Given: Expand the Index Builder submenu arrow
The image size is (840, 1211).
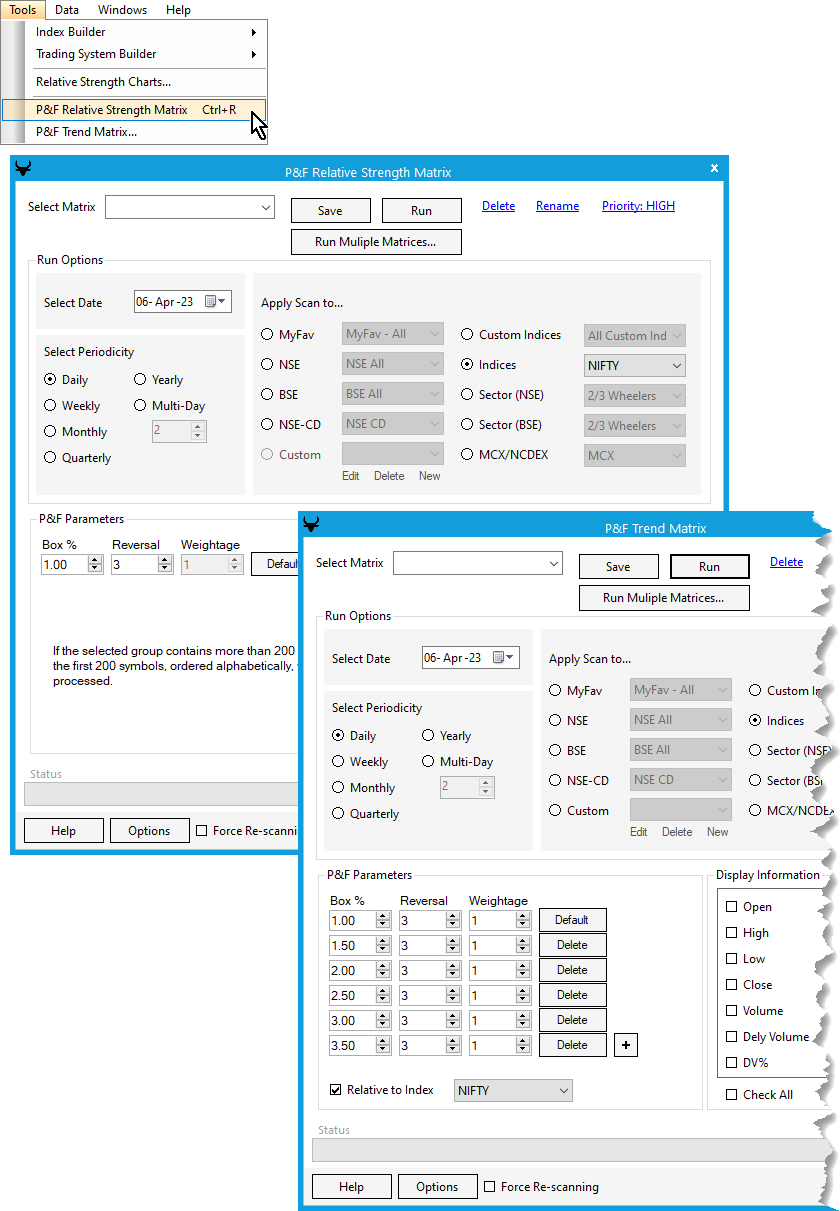Looking at the screenshot, I should 254,33.
